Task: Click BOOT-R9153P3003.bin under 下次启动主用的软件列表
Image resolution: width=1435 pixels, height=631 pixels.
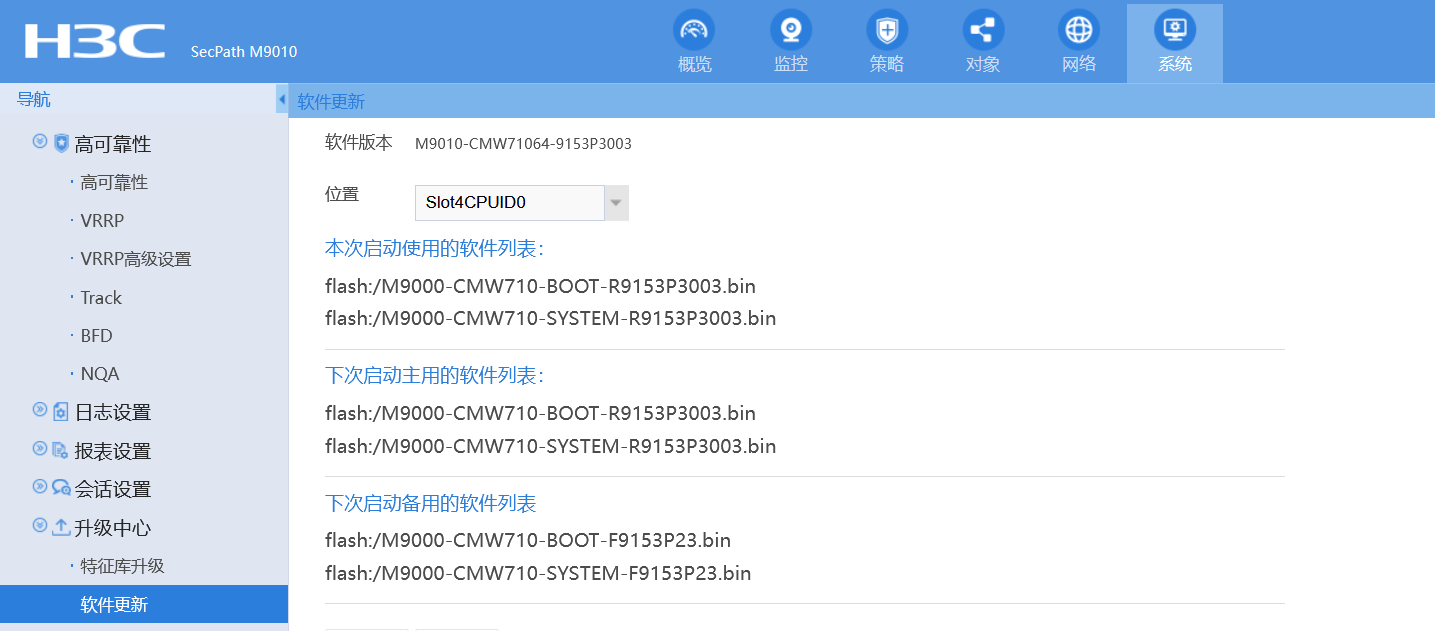Action: click(540, 413)
